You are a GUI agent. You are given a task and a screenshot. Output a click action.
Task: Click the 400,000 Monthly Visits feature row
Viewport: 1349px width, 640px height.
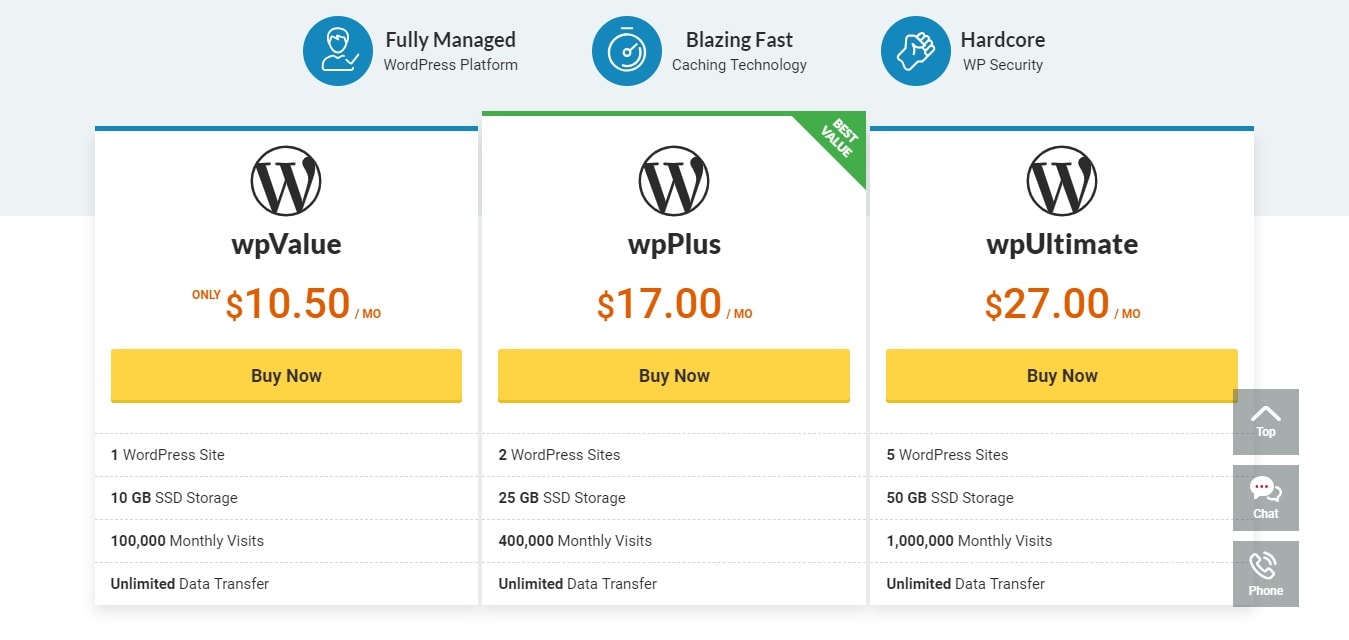pyautogui.click(x=674, y=541)
